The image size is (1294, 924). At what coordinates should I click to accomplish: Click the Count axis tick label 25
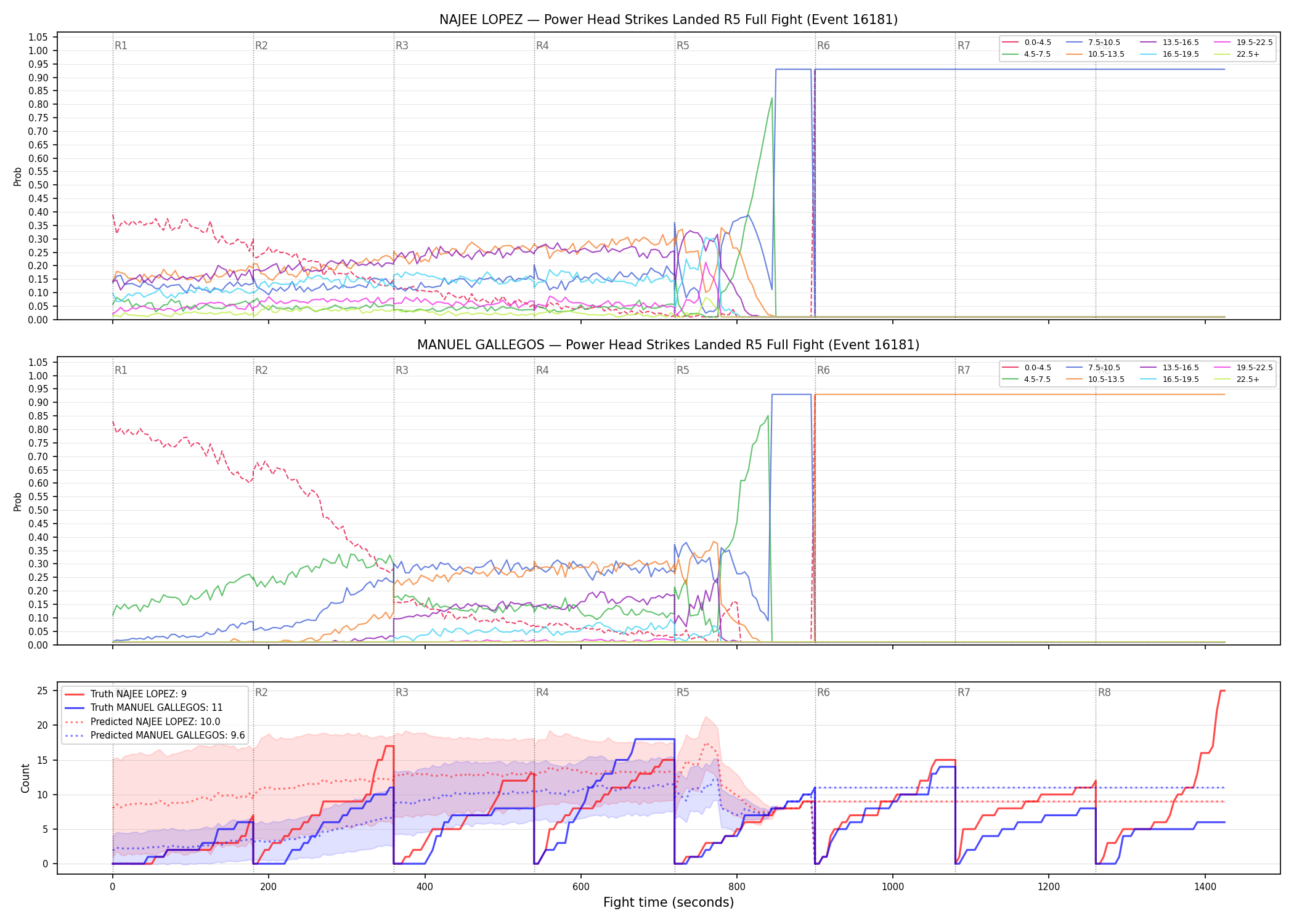coord(43,691)
